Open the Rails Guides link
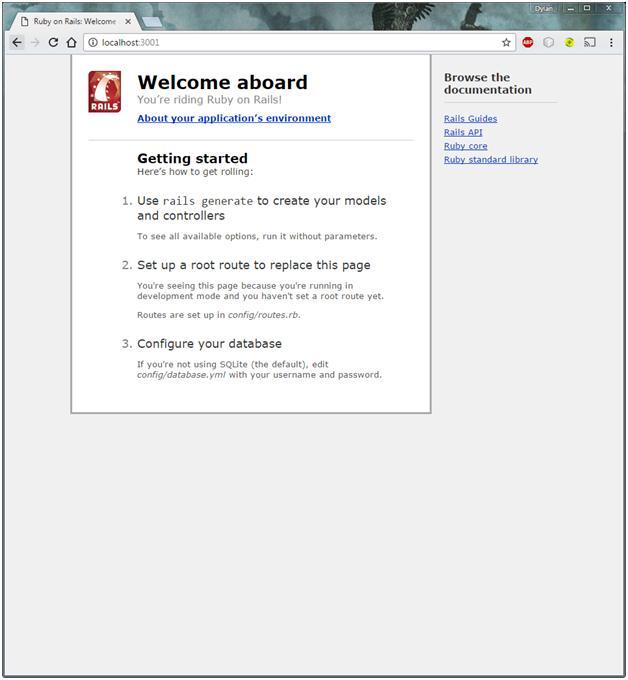This screenshot has height=680, width=628. coord(471,118)
